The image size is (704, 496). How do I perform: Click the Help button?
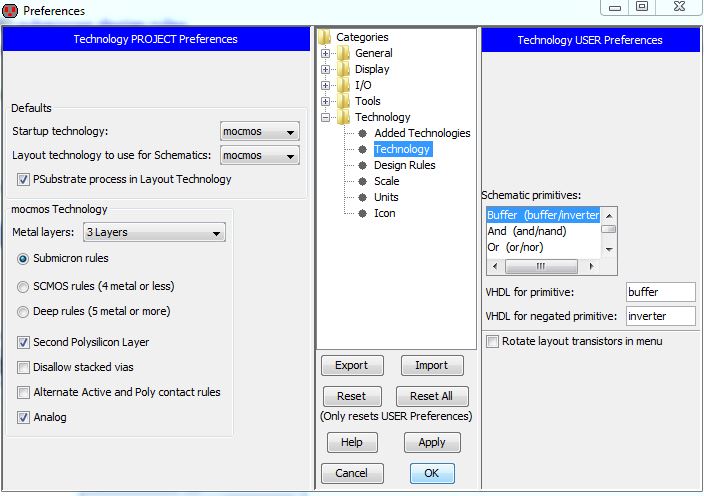[352, 443]
